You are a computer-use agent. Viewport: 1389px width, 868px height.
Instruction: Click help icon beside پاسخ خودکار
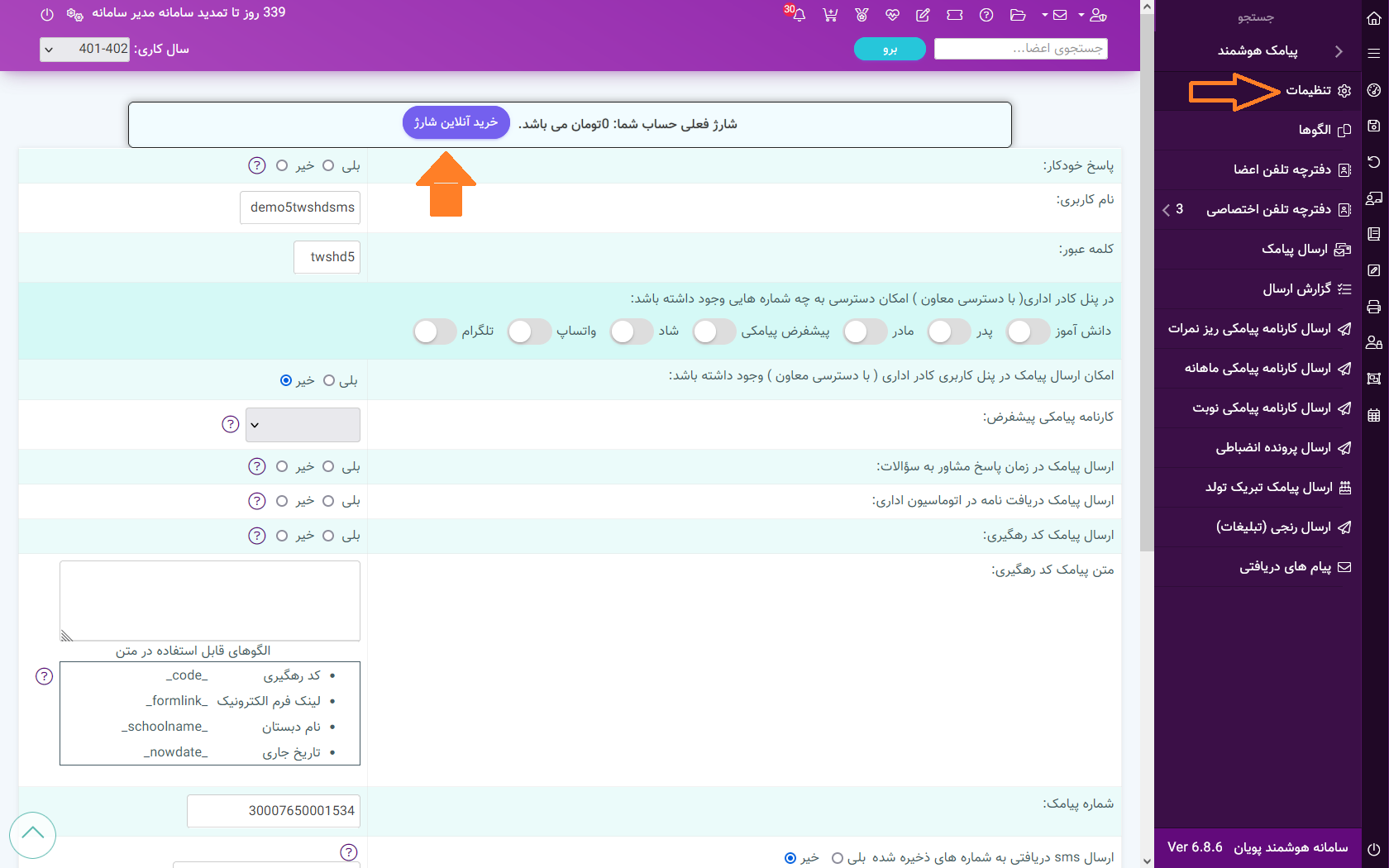pyautogui.click(x=257, y=165)
